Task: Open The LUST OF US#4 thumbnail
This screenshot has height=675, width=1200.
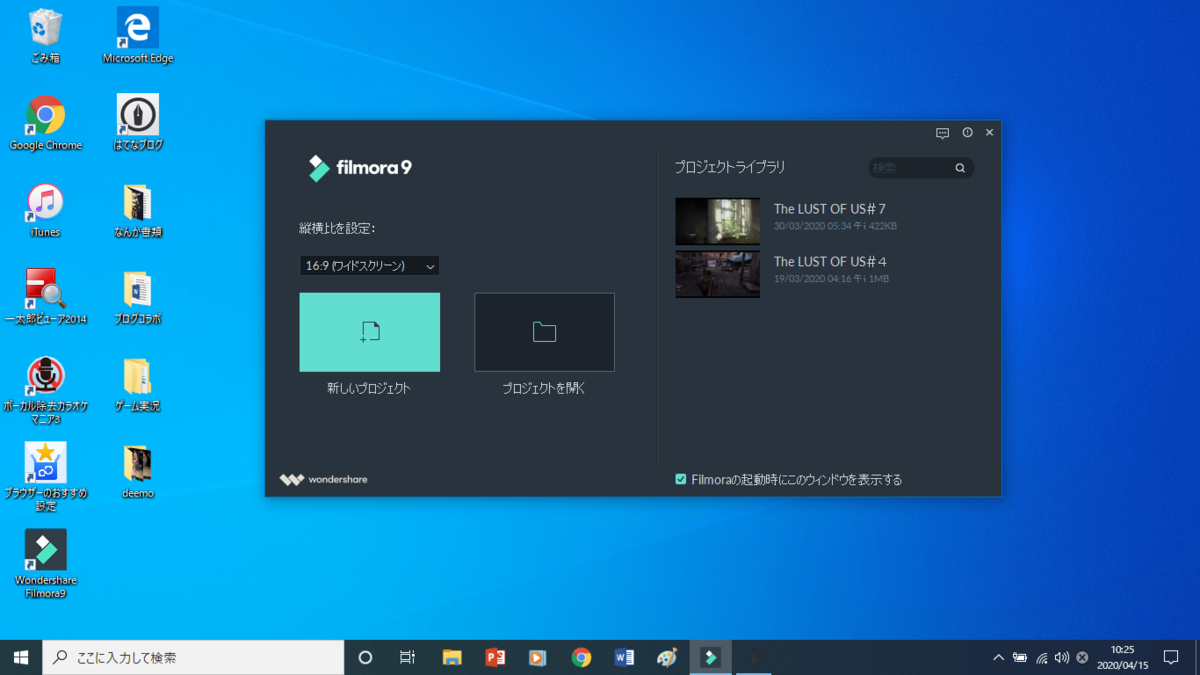Action: (717, 274)
